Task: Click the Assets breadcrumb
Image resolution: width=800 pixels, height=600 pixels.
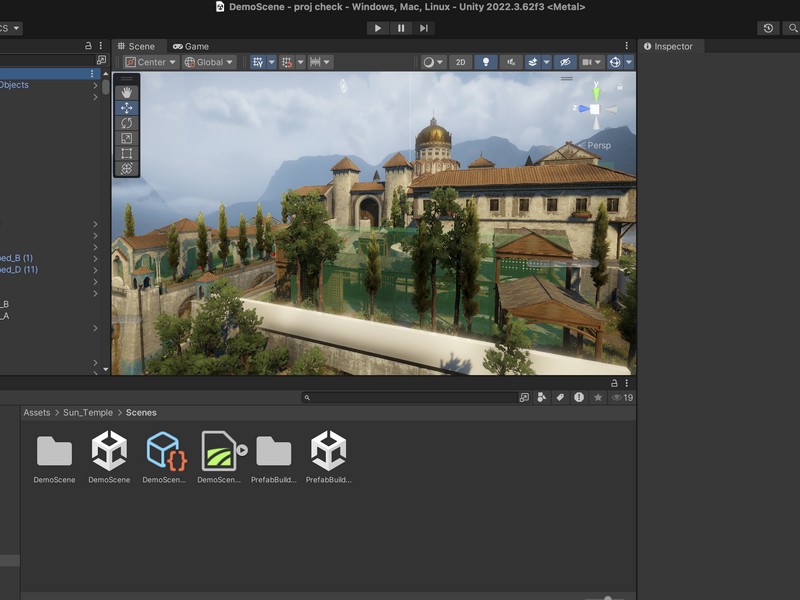Action: coord(35,411)
